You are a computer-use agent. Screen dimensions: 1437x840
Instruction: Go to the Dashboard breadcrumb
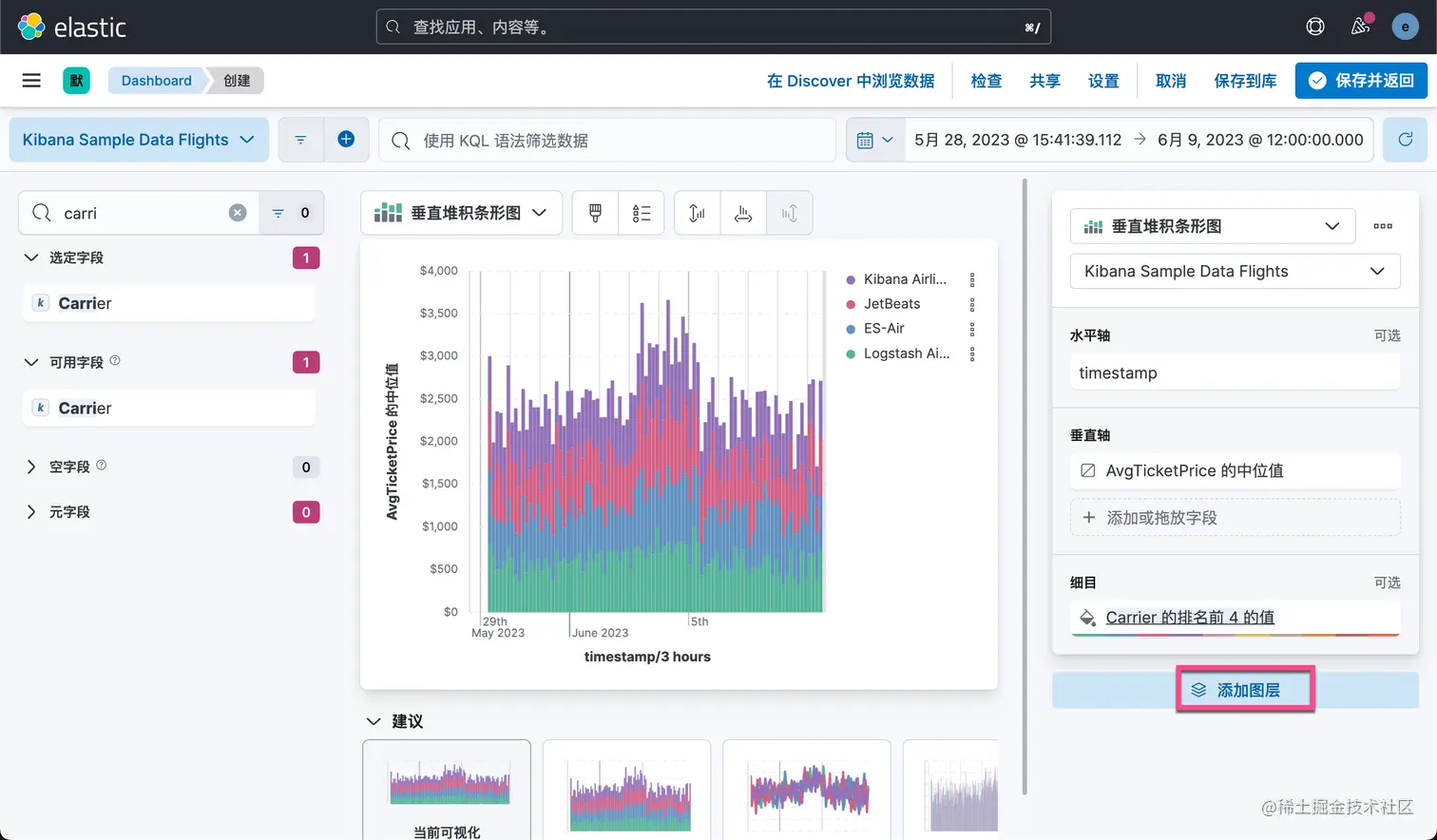pos(156,81)
